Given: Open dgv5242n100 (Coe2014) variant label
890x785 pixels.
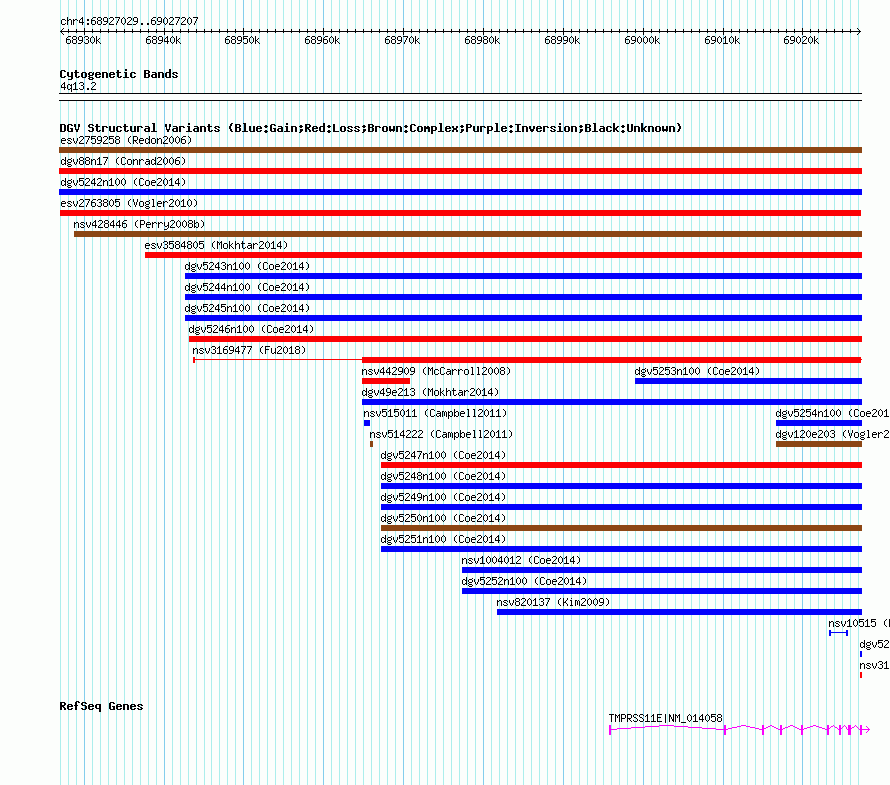Looking at the screenshot, I should [x=123, y=182].
